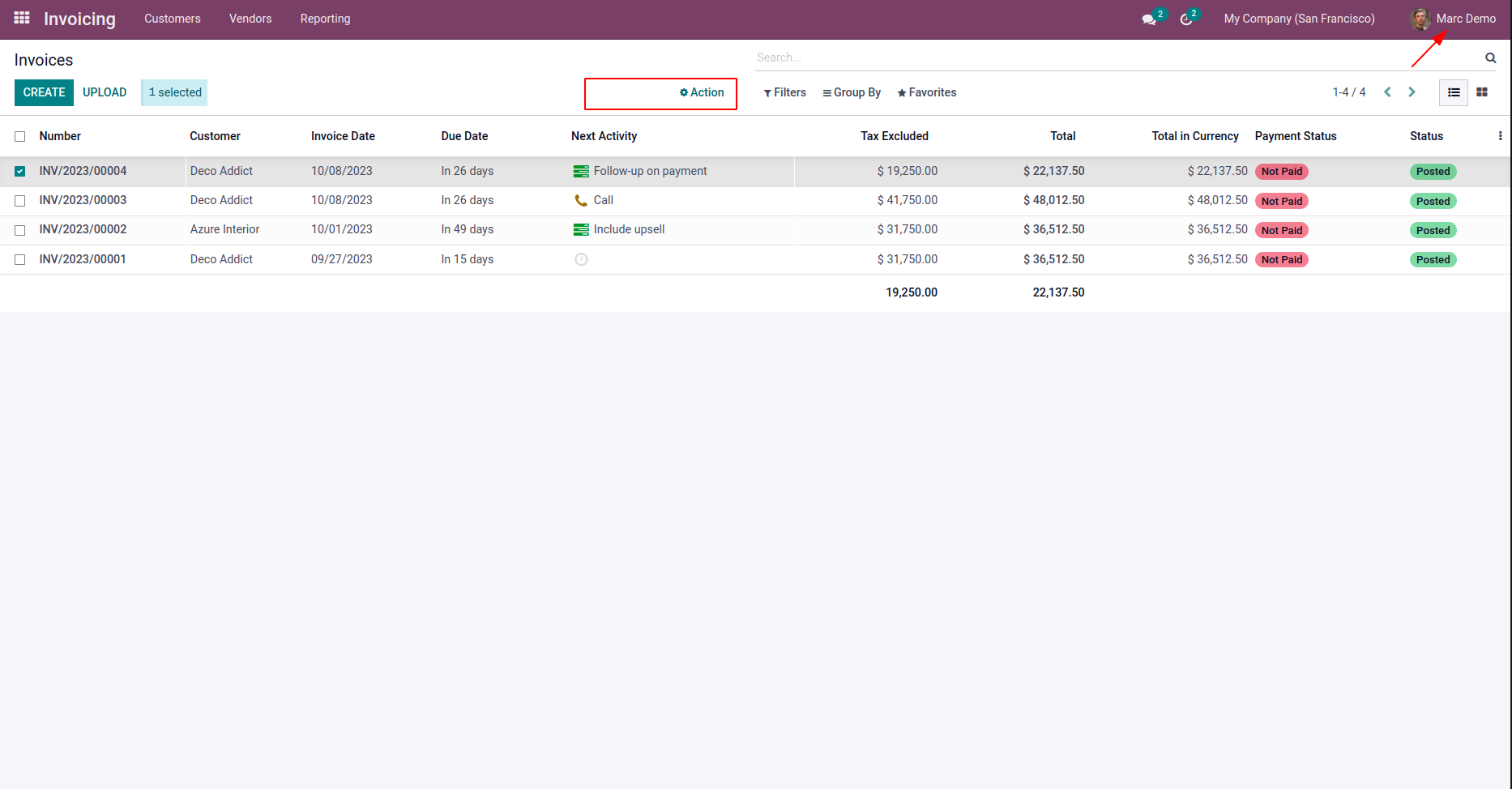Switch to kanban view icon
The width and height of the screenshot is (1512, 789).
(1482, 92)
